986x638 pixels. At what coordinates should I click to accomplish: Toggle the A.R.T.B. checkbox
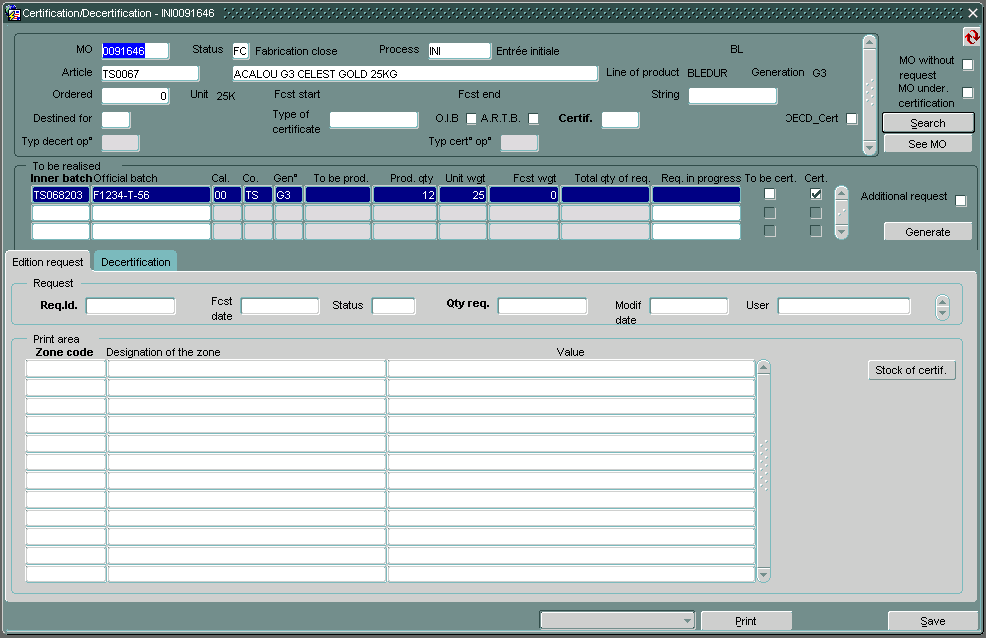pyautogui.click(x=533, y=119)
